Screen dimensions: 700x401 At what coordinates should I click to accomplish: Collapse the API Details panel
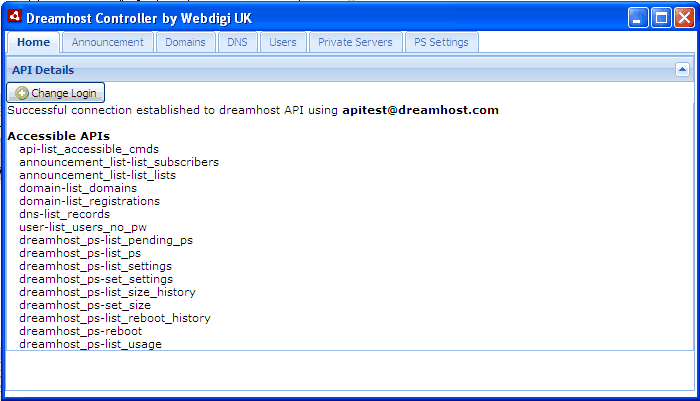pyautogui.click(x=682, y=70)
